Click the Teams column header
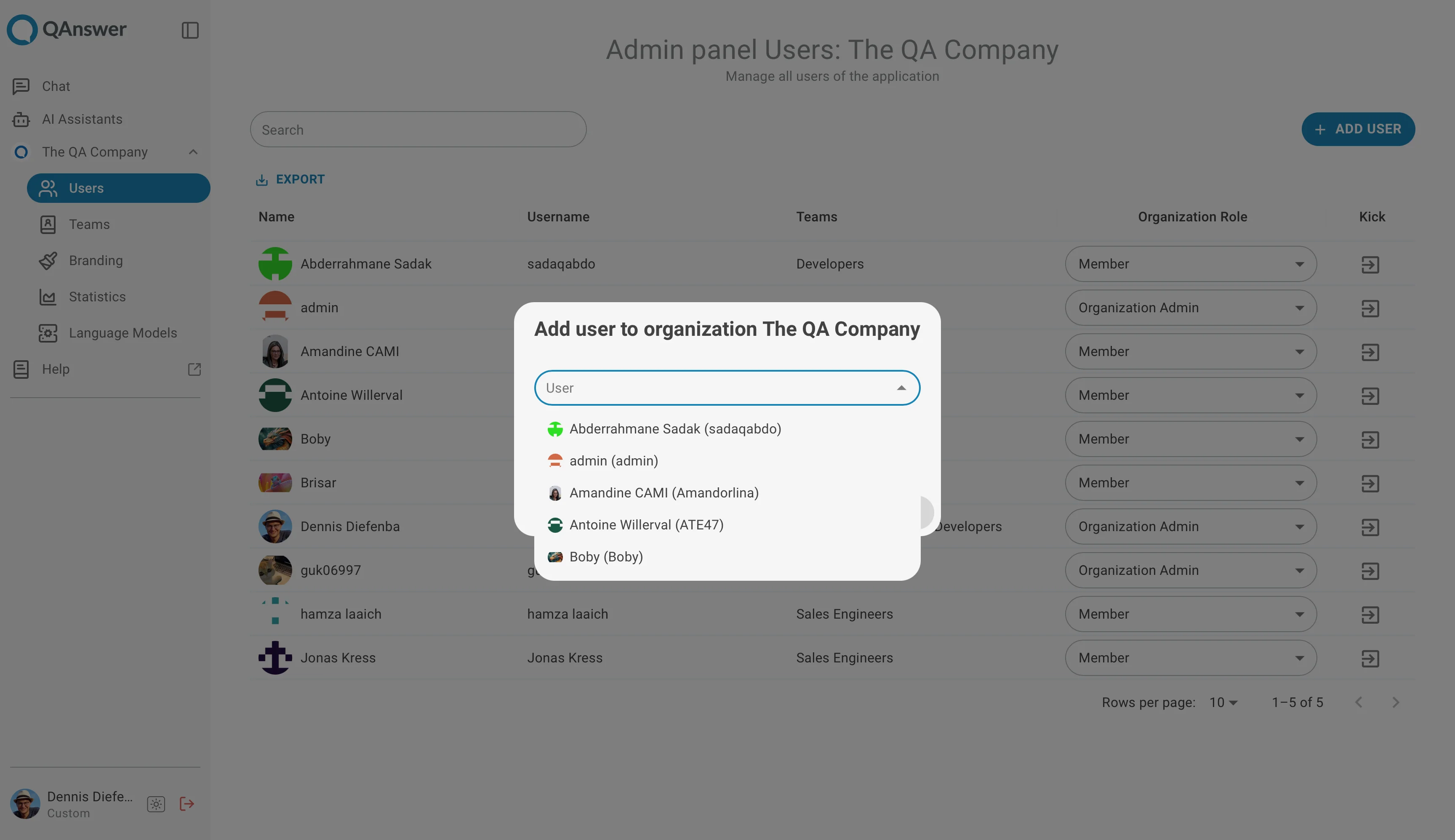 coord(816,217)
